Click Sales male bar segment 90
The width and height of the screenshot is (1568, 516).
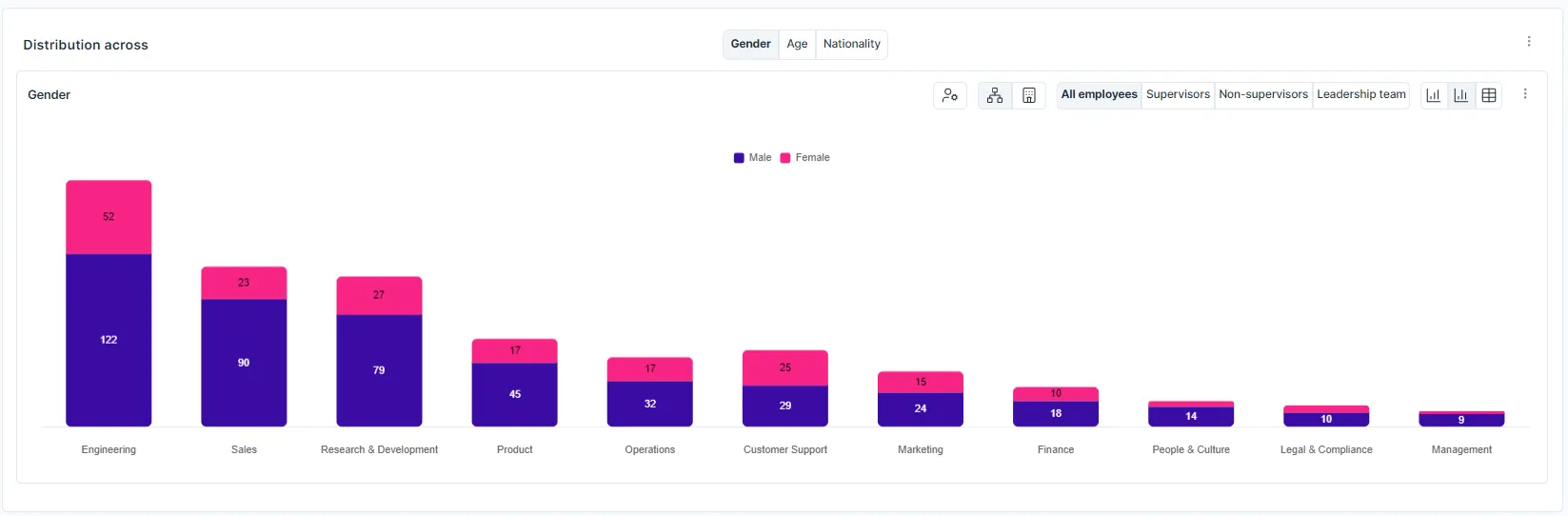point(244,363)
